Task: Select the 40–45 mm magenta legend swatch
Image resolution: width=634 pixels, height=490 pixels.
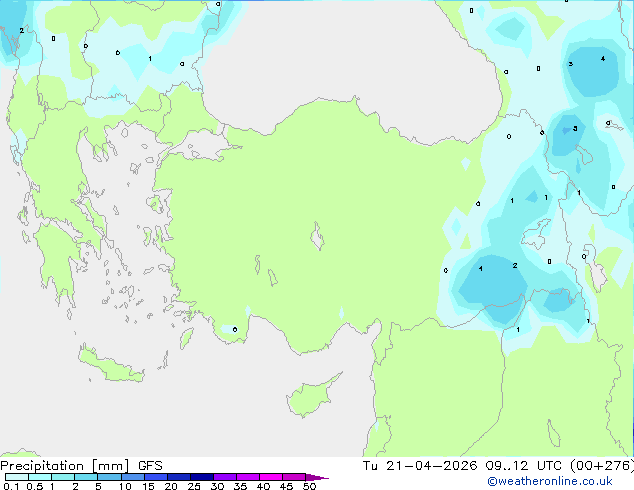Action: click(271, 477)
